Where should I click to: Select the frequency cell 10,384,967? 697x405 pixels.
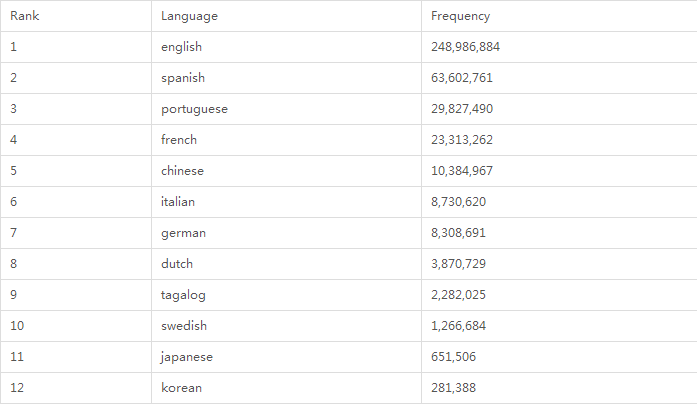[462, 171]
